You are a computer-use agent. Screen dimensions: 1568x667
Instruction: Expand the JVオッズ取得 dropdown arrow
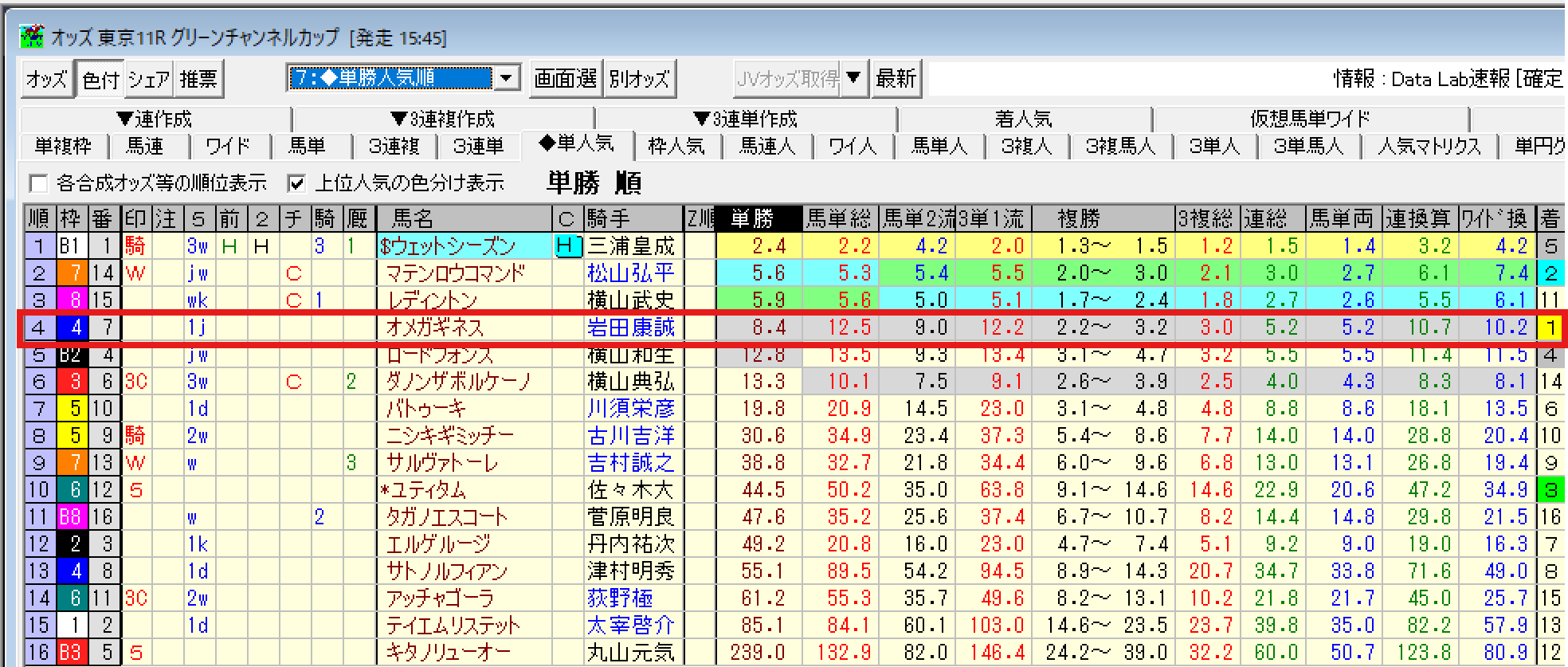click(853, 78)
